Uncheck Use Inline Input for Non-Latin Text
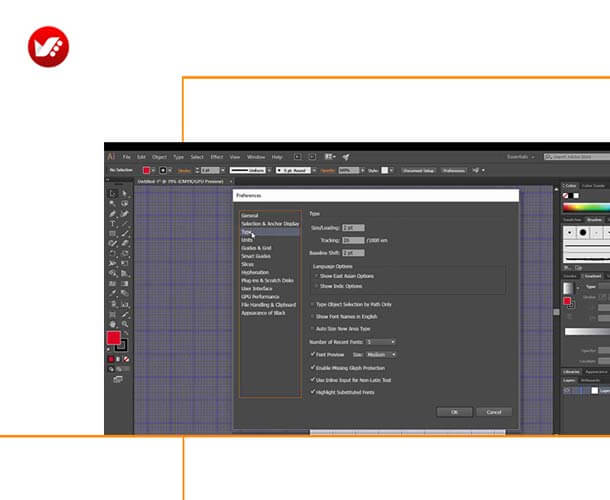 (x=312, y=380)
